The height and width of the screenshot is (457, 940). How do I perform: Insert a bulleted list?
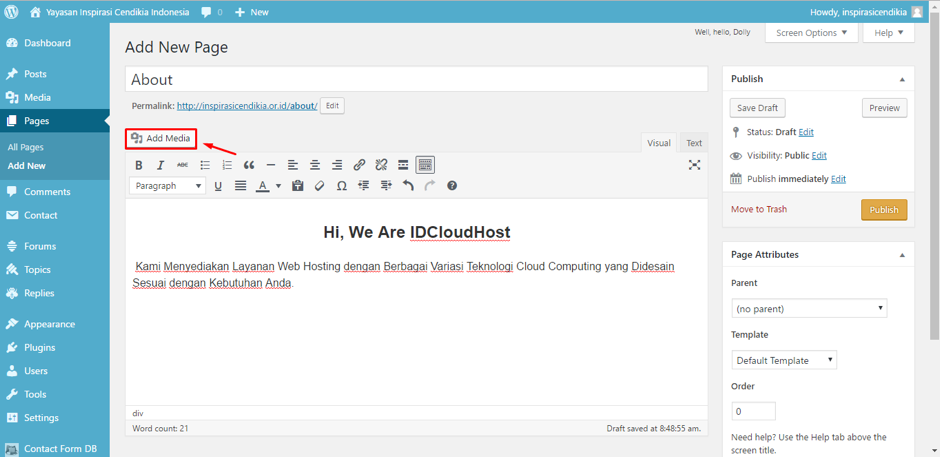click(205, 165)
